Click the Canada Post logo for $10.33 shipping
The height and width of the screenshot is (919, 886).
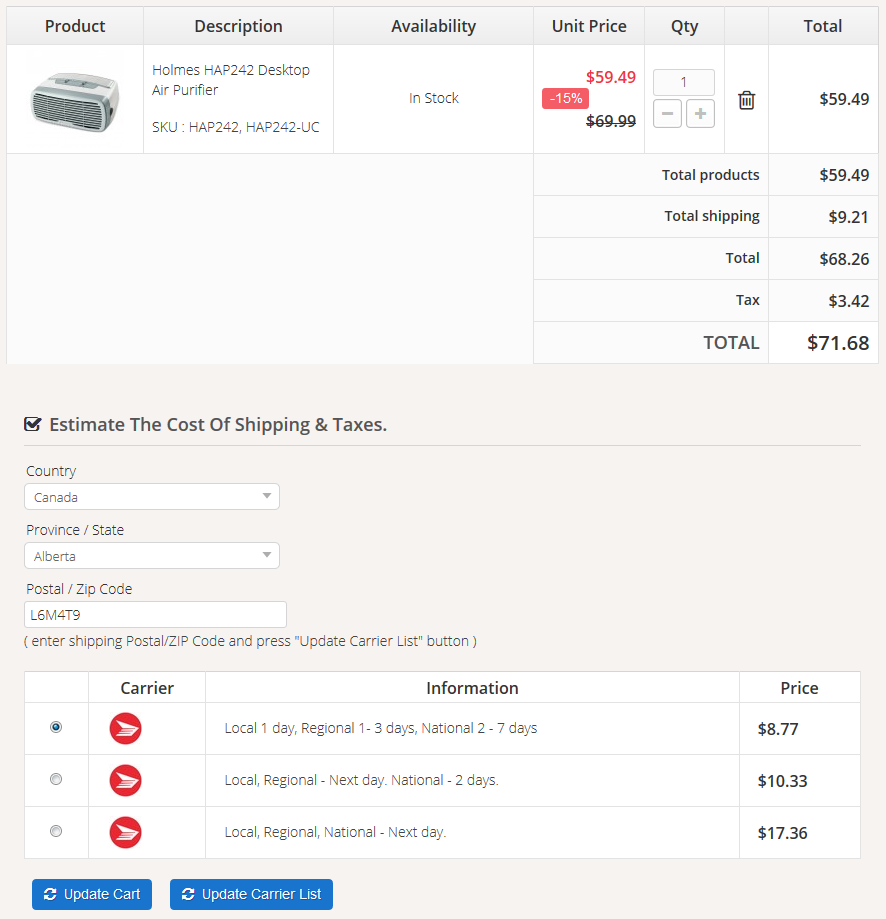click(x=125, y=781)
